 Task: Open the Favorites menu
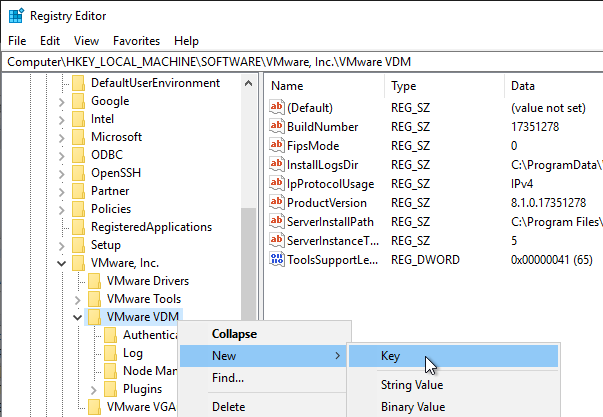click(x=137, y=41)
